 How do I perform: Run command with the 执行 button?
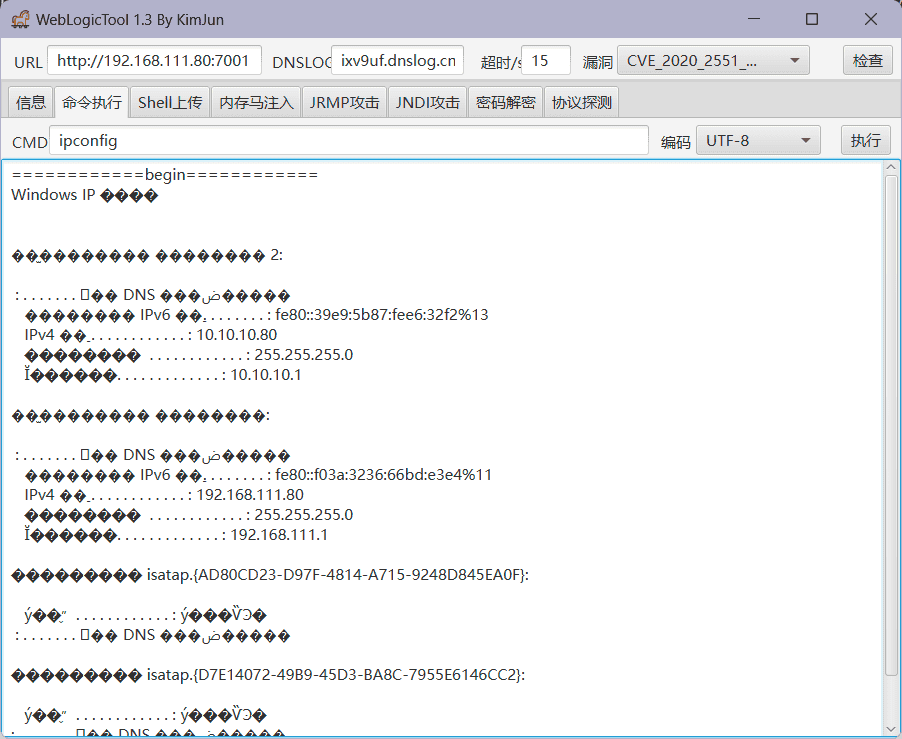tap(865, 141)
